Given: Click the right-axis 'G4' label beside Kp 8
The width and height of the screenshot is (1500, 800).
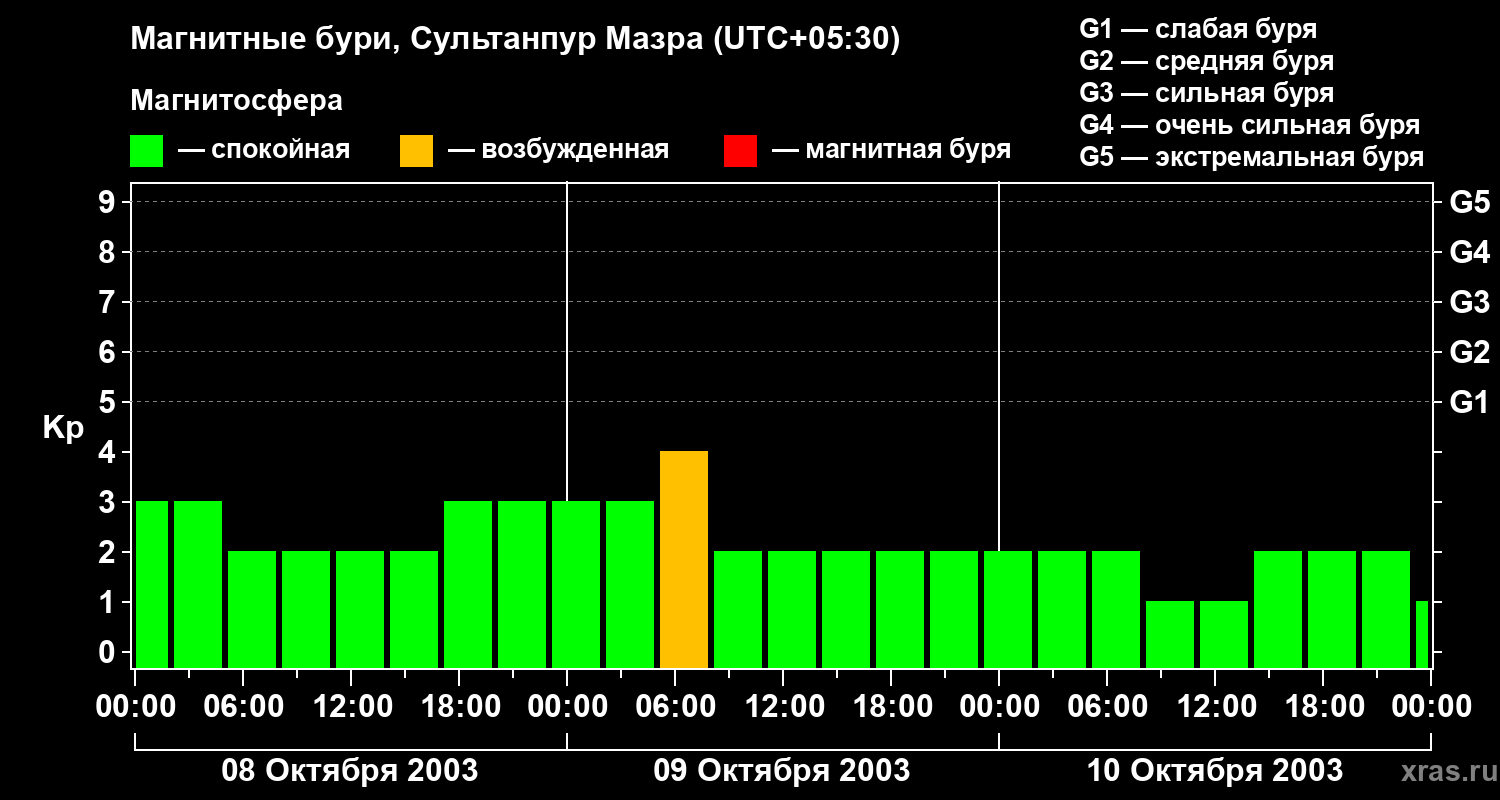Looking at the screenshot, I should click(1469, 252).
